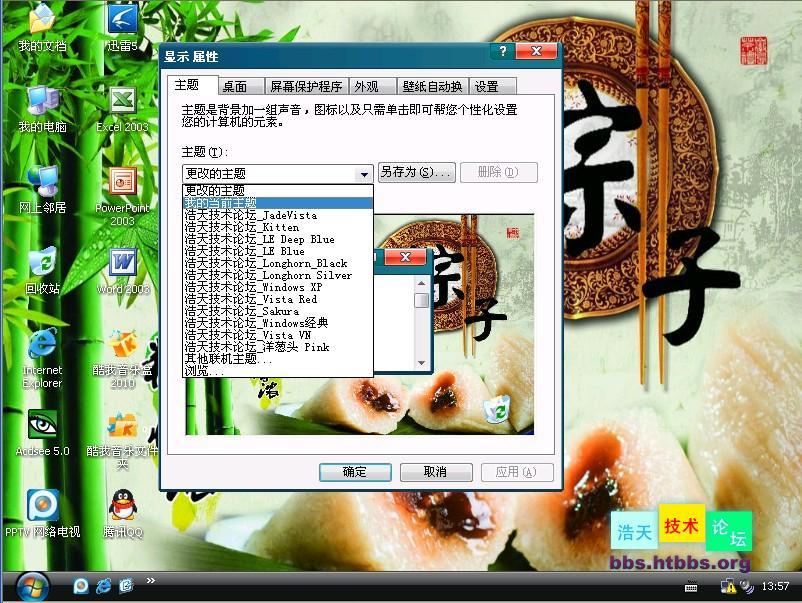Open the 我的文档 desktop icon
802x603 pixels.
42,28
